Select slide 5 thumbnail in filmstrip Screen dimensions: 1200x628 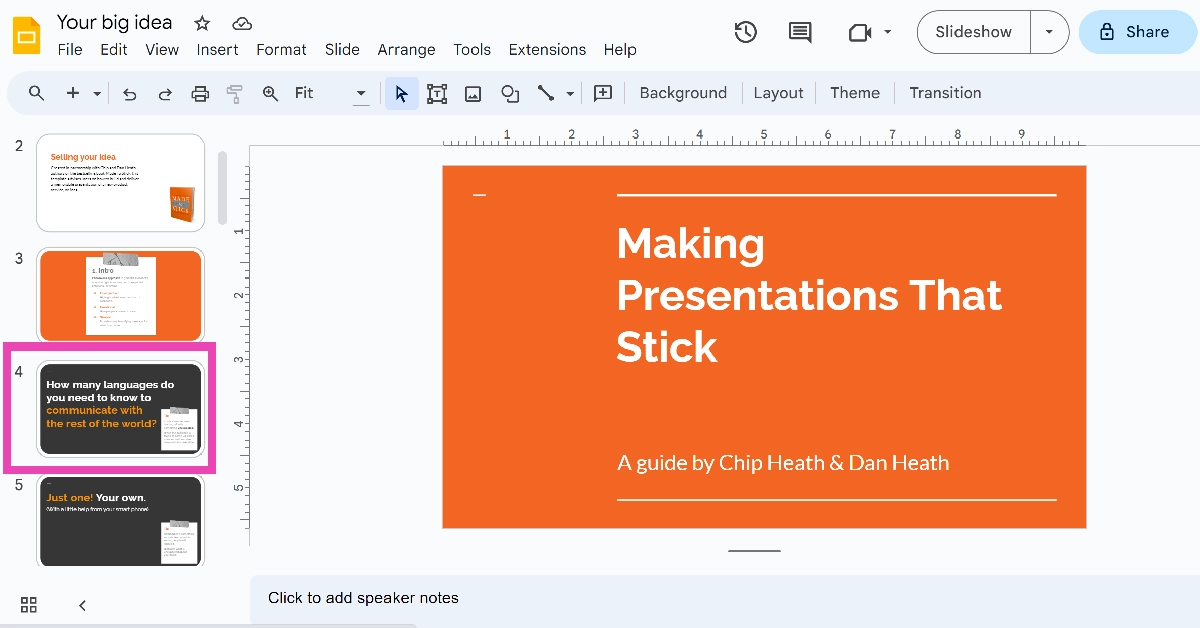pyautogui.click(x=120, y=520)
